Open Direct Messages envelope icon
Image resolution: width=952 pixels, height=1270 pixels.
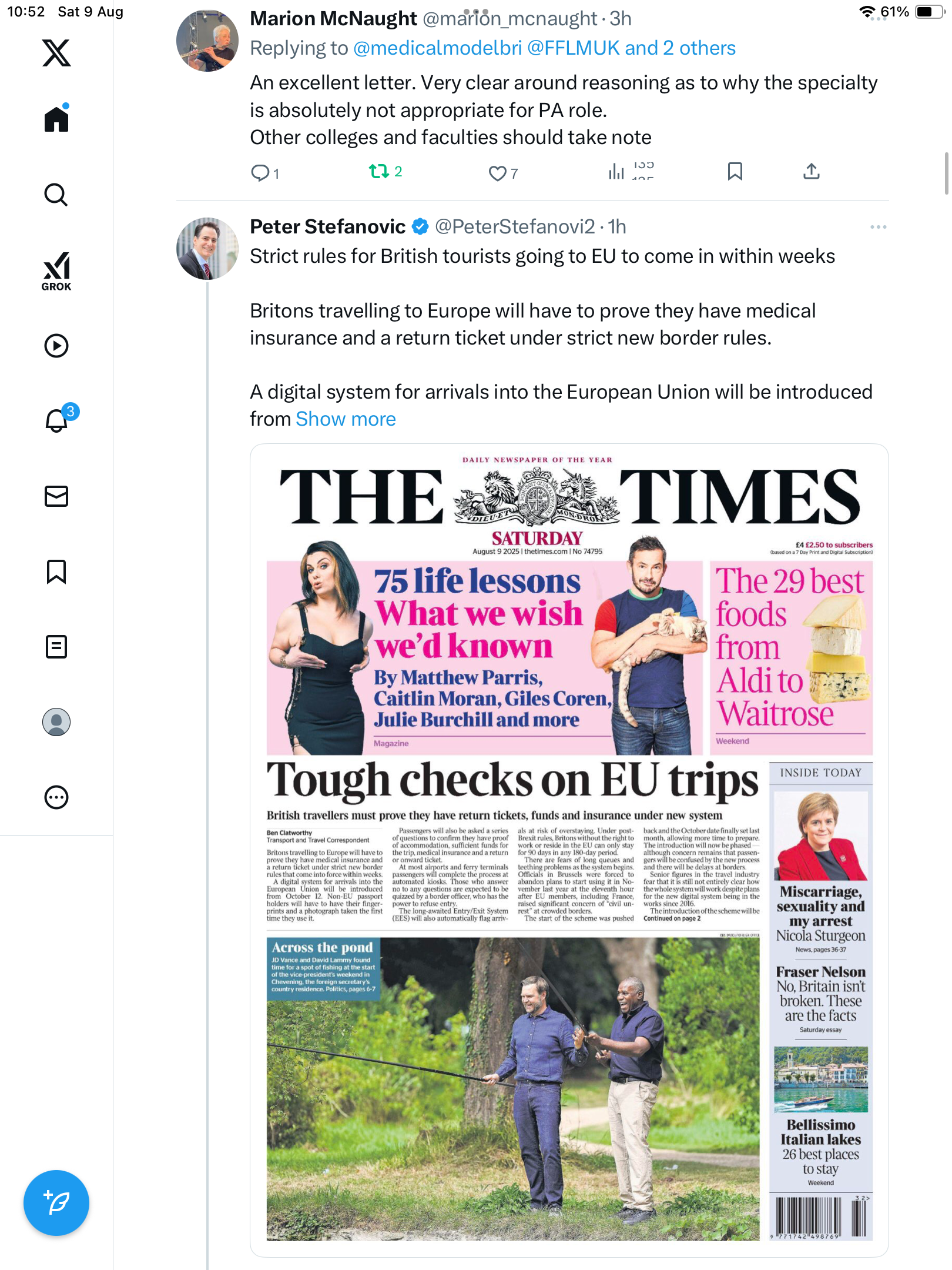pyautogui.click(x=56, y=496)
